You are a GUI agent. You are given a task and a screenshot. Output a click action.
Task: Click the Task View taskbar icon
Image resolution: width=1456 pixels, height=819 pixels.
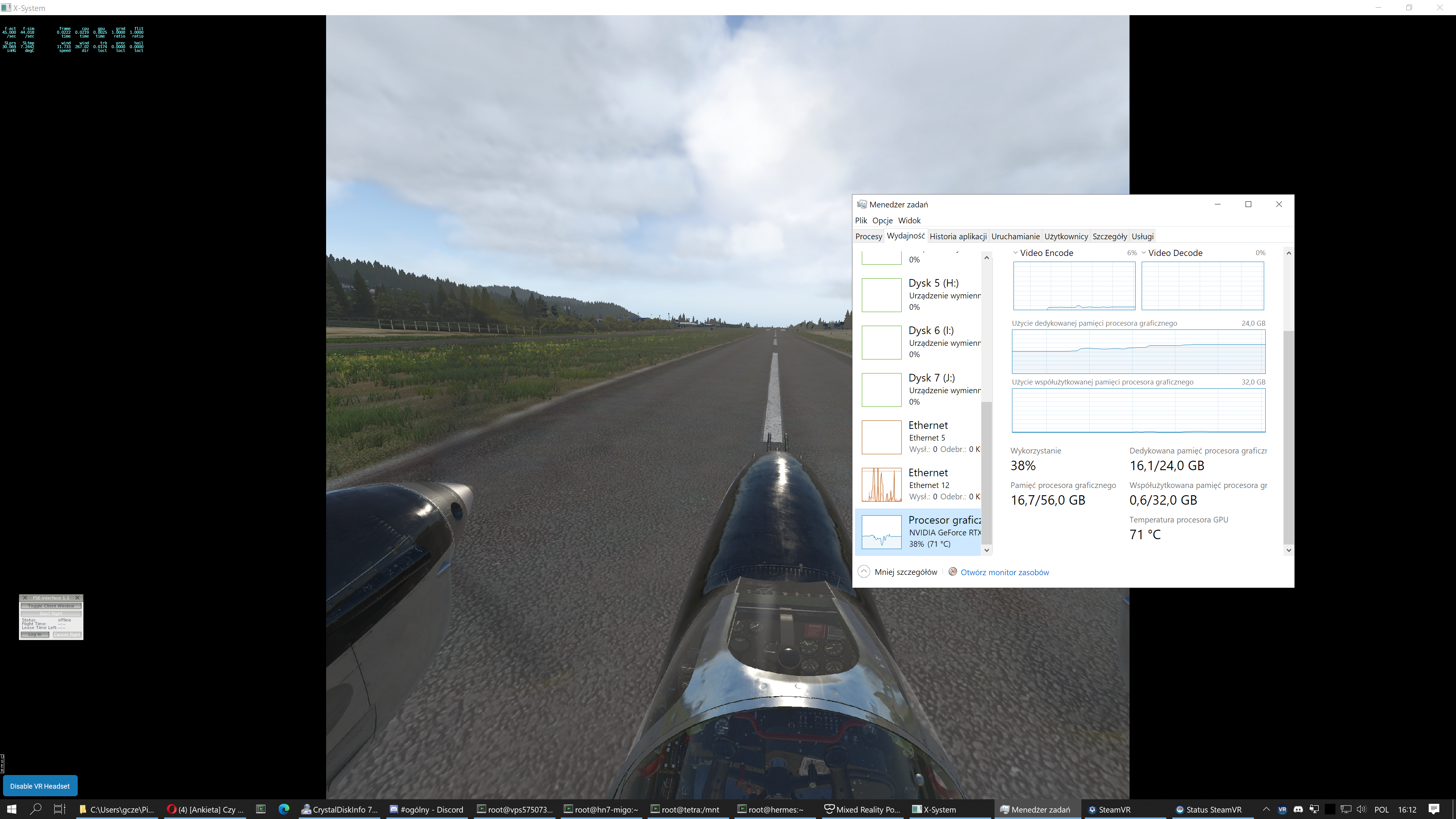(x=60, y=809)
